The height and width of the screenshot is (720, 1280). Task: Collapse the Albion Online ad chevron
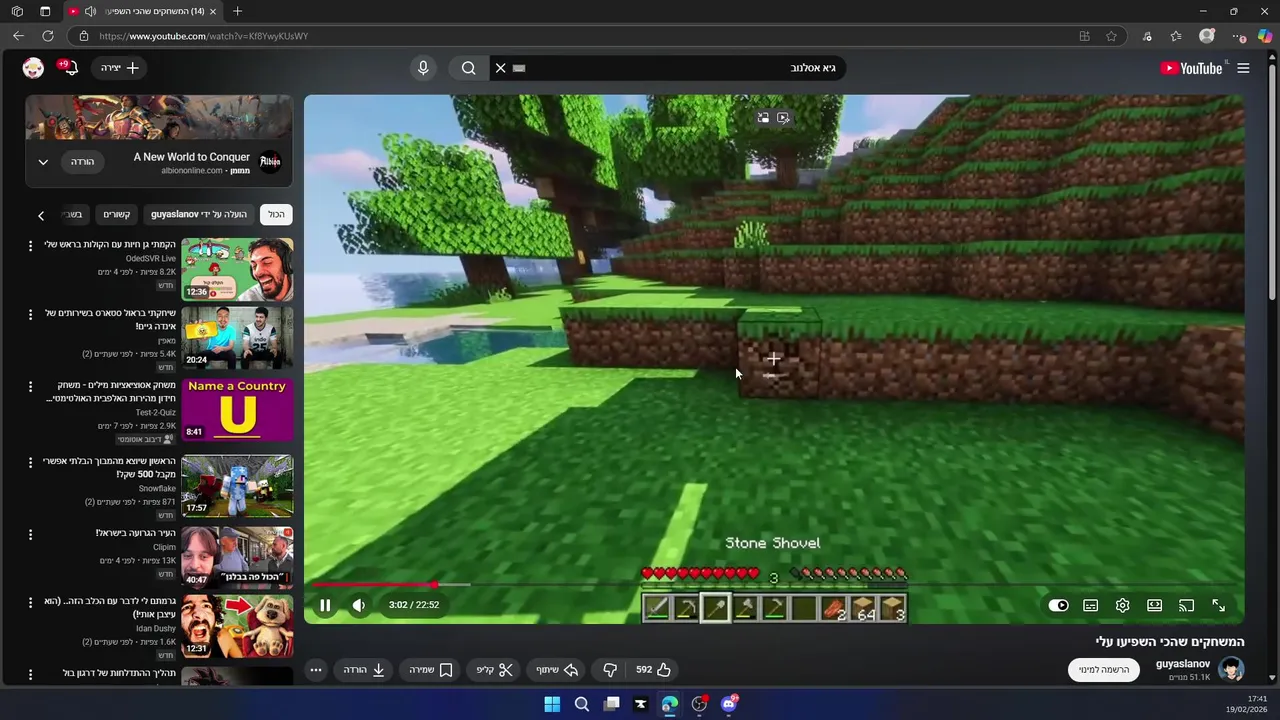click(43, 162)
